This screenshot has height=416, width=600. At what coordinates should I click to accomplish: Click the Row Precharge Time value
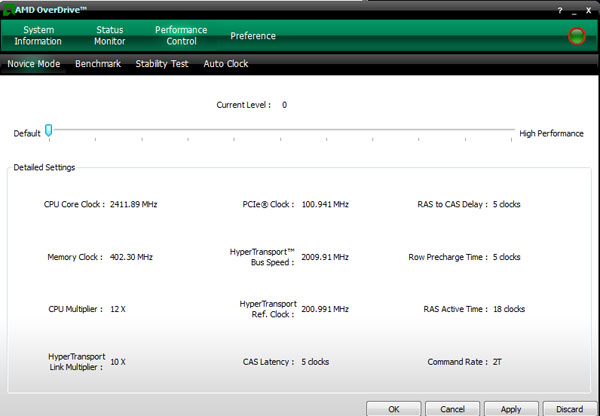click(507, 257)
